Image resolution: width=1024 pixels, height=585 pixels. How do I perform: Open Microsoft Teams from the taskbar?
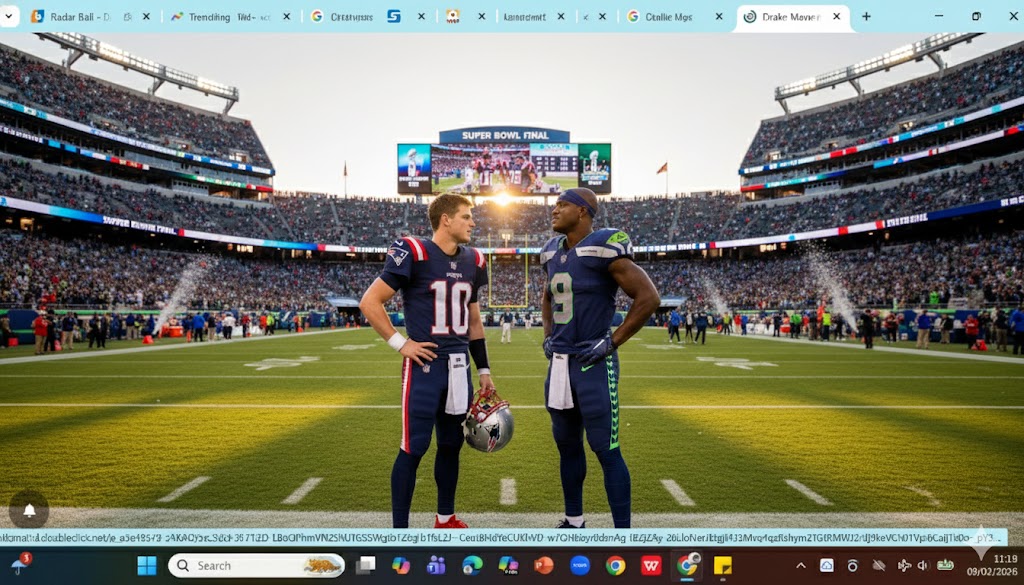(x=436, y=565)
